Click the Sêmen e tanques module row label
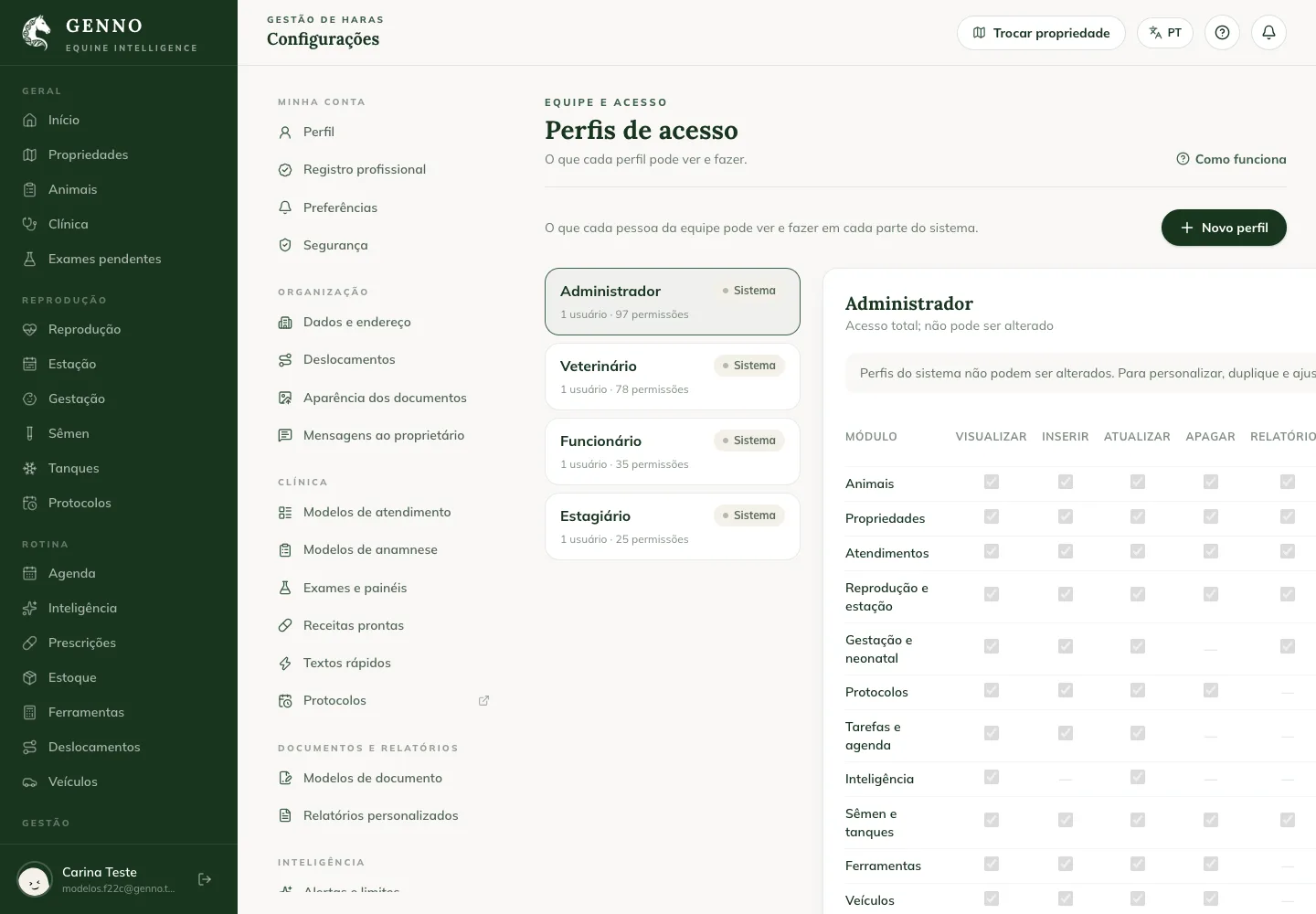 [871, 823]
